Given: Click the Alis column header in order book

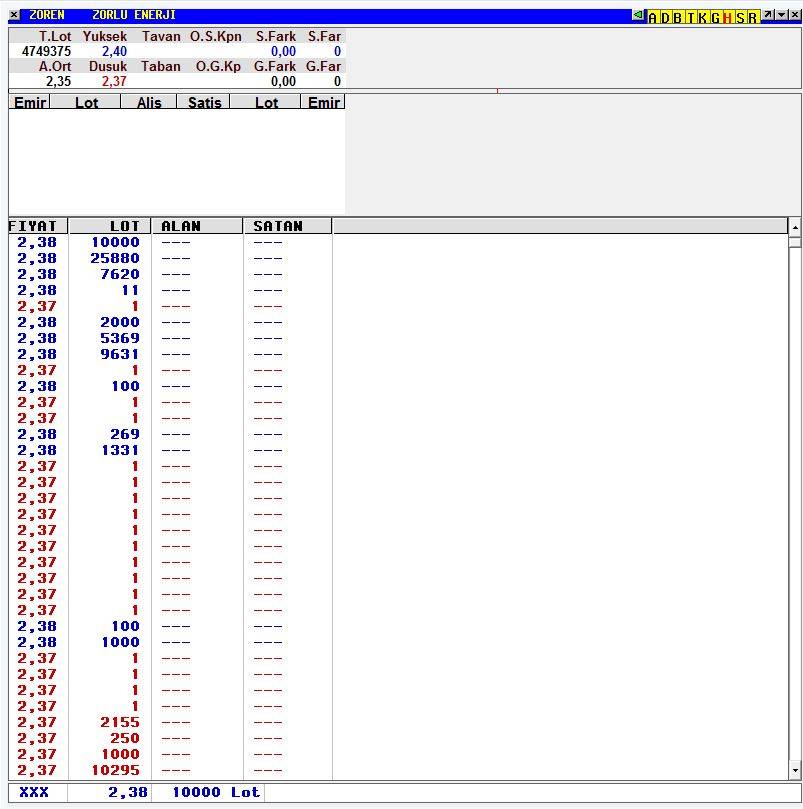Looking at the screenshot, I should 148,102.
